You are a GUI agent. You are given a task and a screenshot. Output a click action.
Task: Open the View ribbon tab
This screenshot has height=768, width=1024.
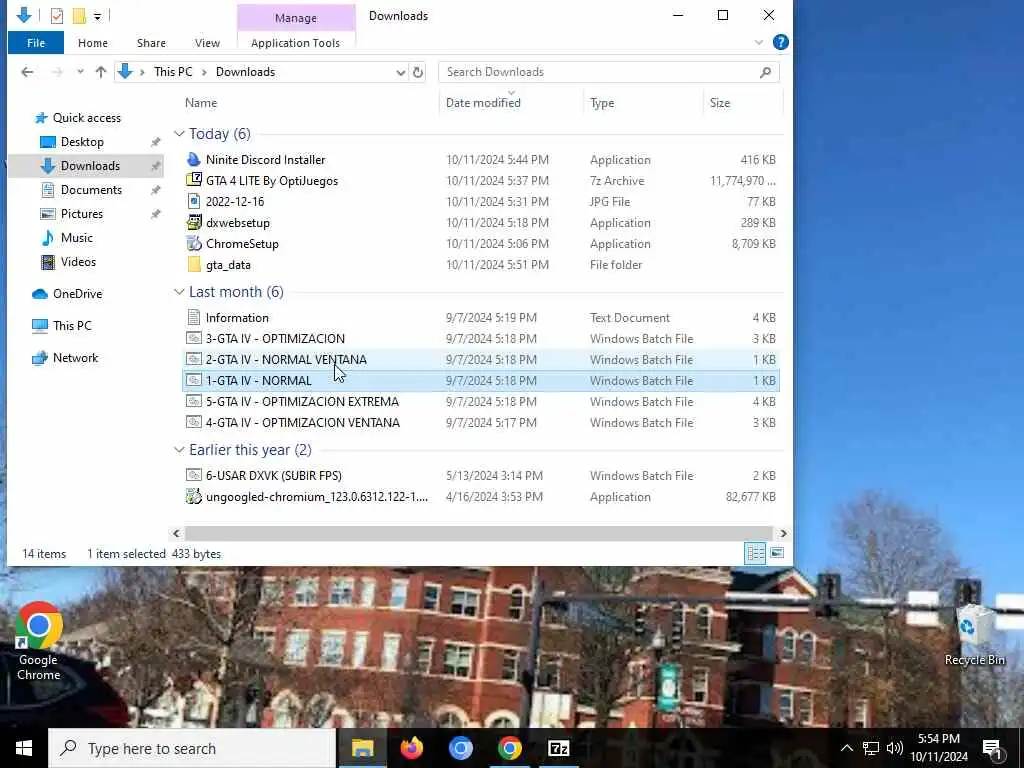[x=207, y=43]
